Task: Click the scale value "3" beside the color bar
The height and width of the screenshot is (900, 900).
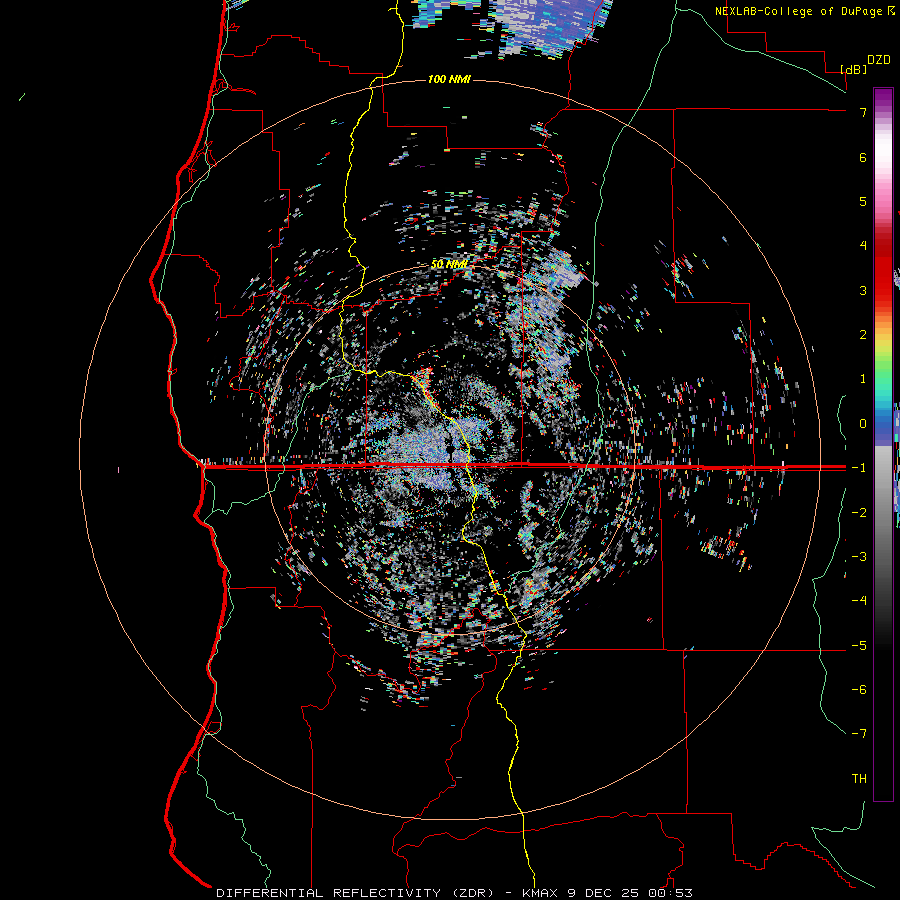Action: [x=863, y=290]
